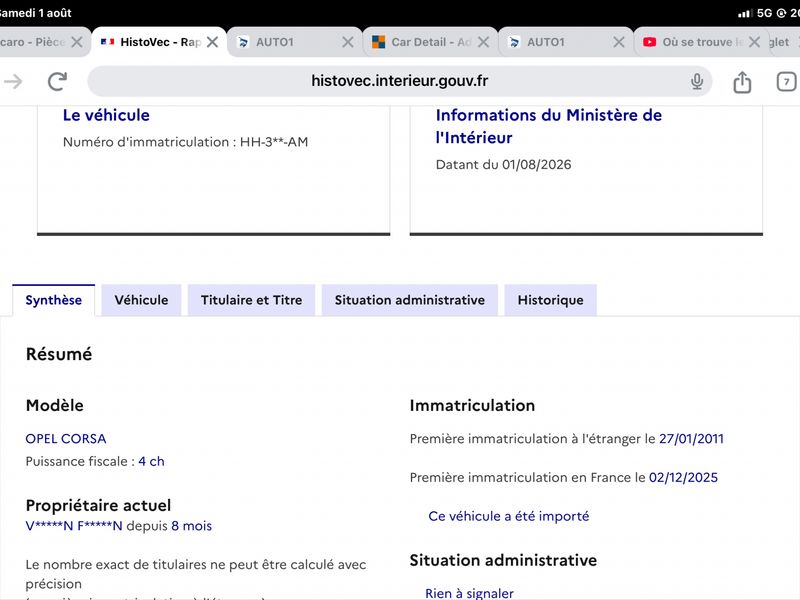
Task: Close the HistoVec tab
Action: (213, 42)
